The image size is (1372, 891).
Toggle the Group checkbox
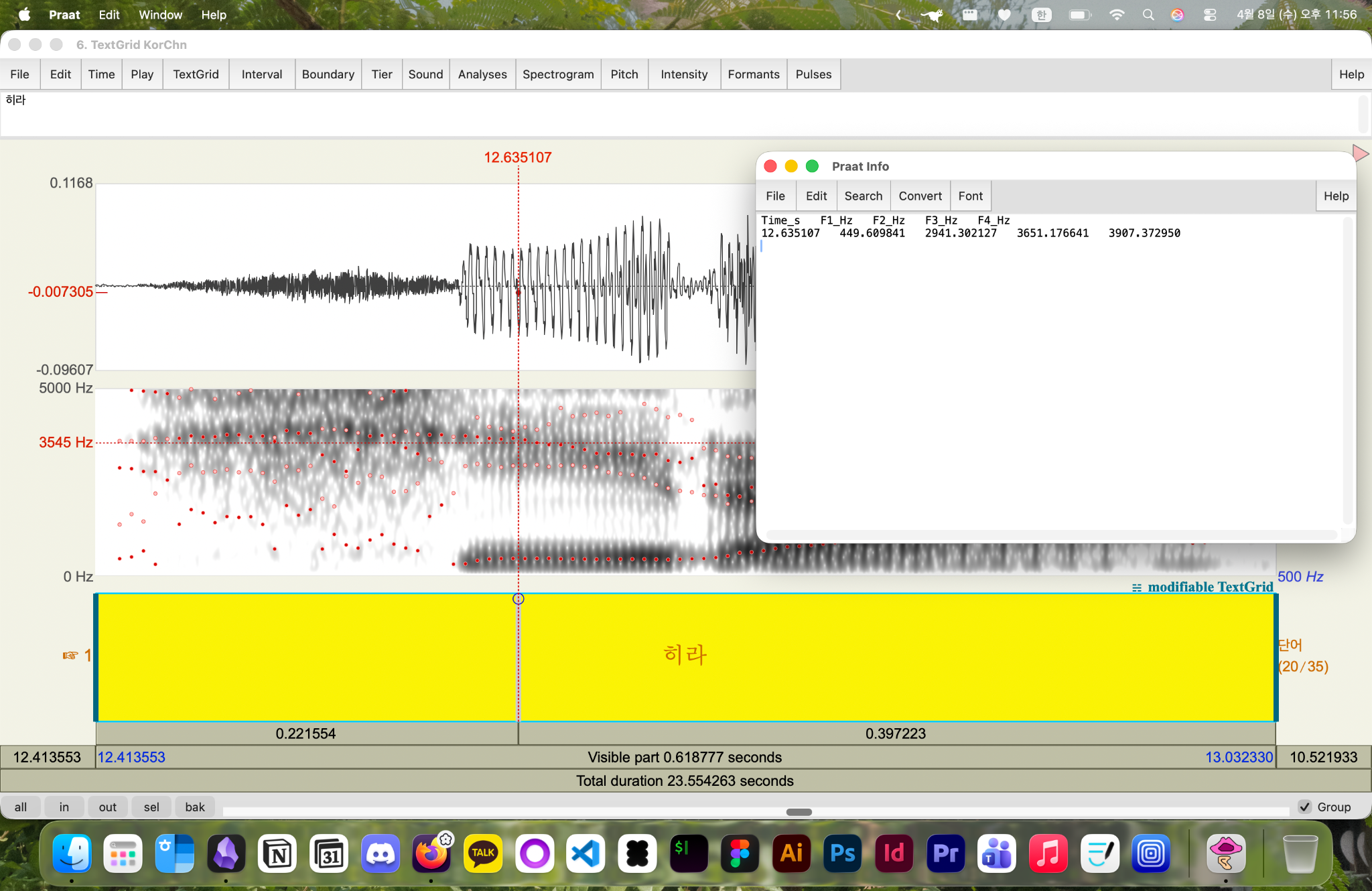point(1305,807)
